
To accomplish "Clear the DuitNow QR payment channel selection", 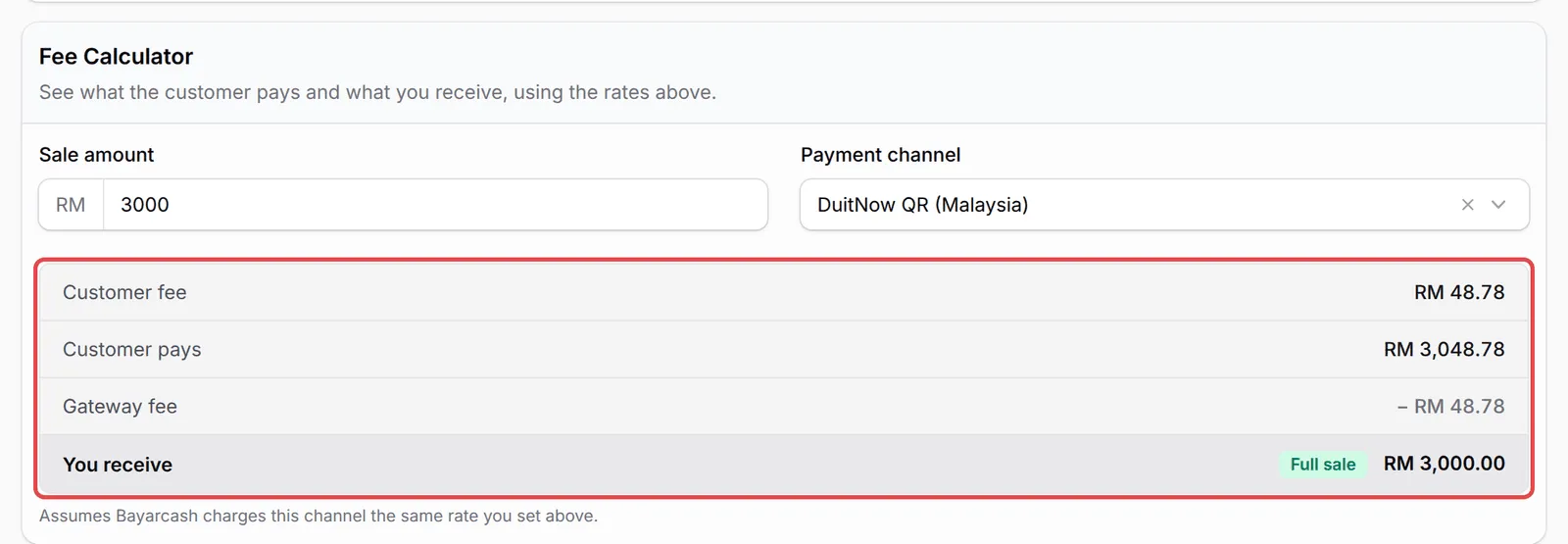I will (1467, 205).
